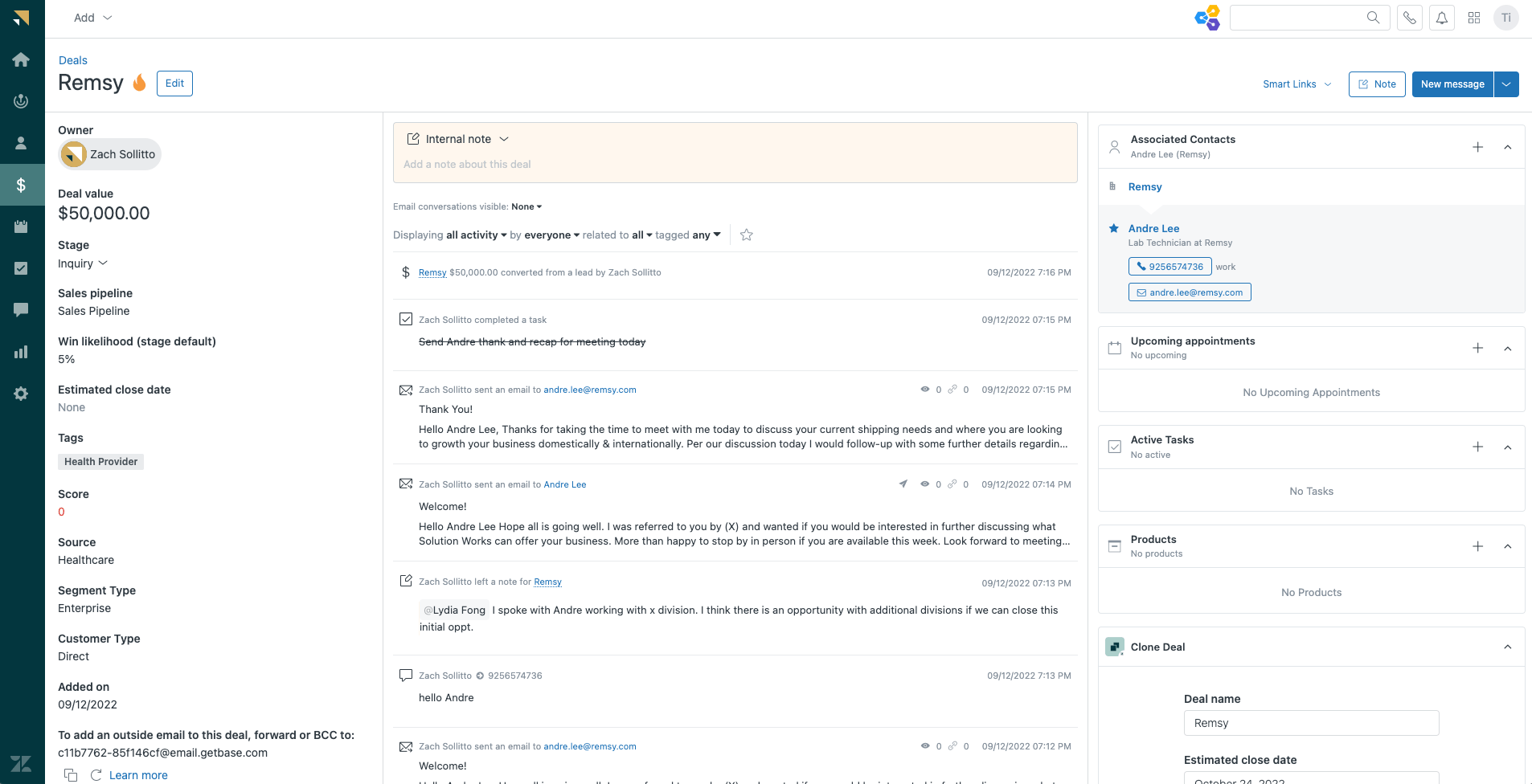
Task: Star the activity feed filter
Action: [x=747, y=235]
